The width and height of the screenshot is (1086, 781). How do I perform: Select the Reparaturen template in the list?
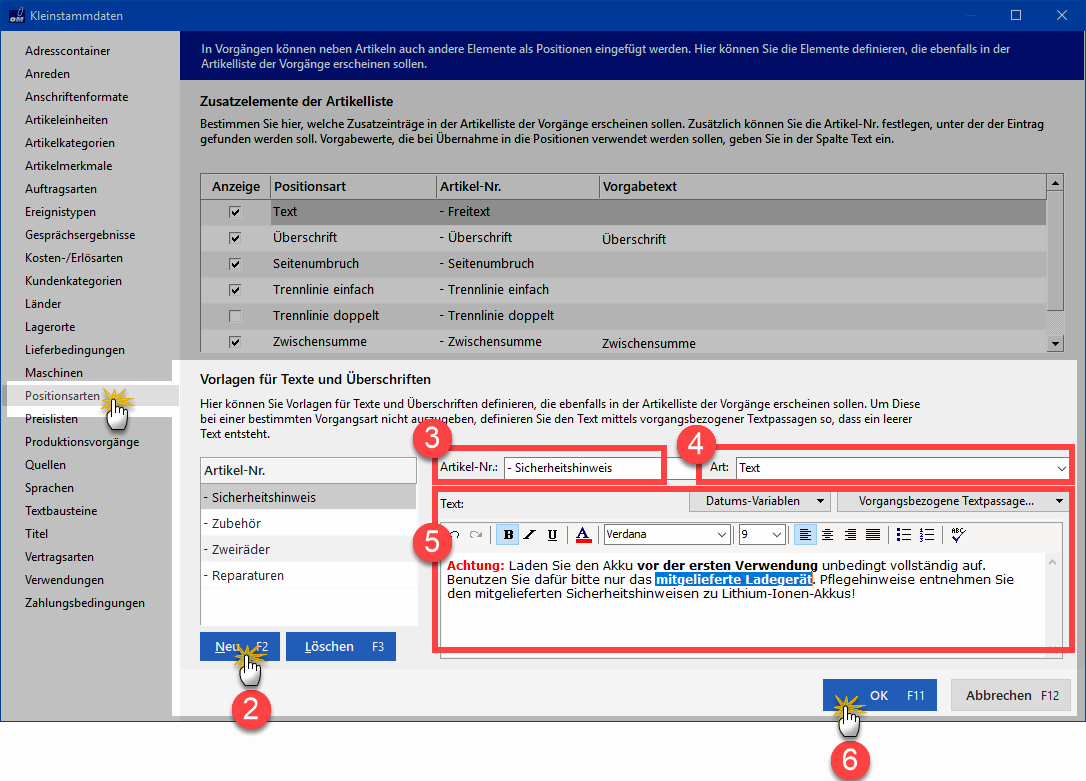(x=308, y=575)
